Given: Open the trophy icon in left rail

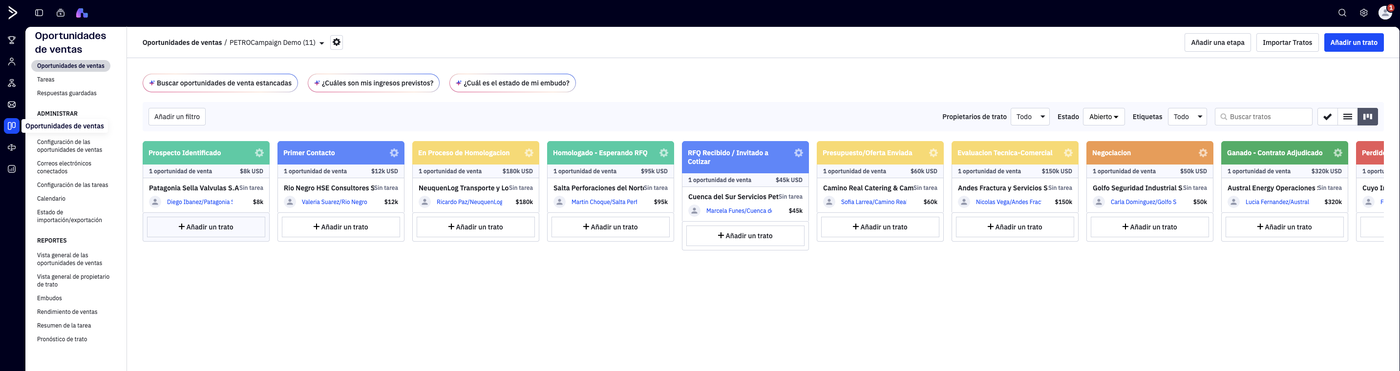Looking at the screenshot, I should 12,41.
